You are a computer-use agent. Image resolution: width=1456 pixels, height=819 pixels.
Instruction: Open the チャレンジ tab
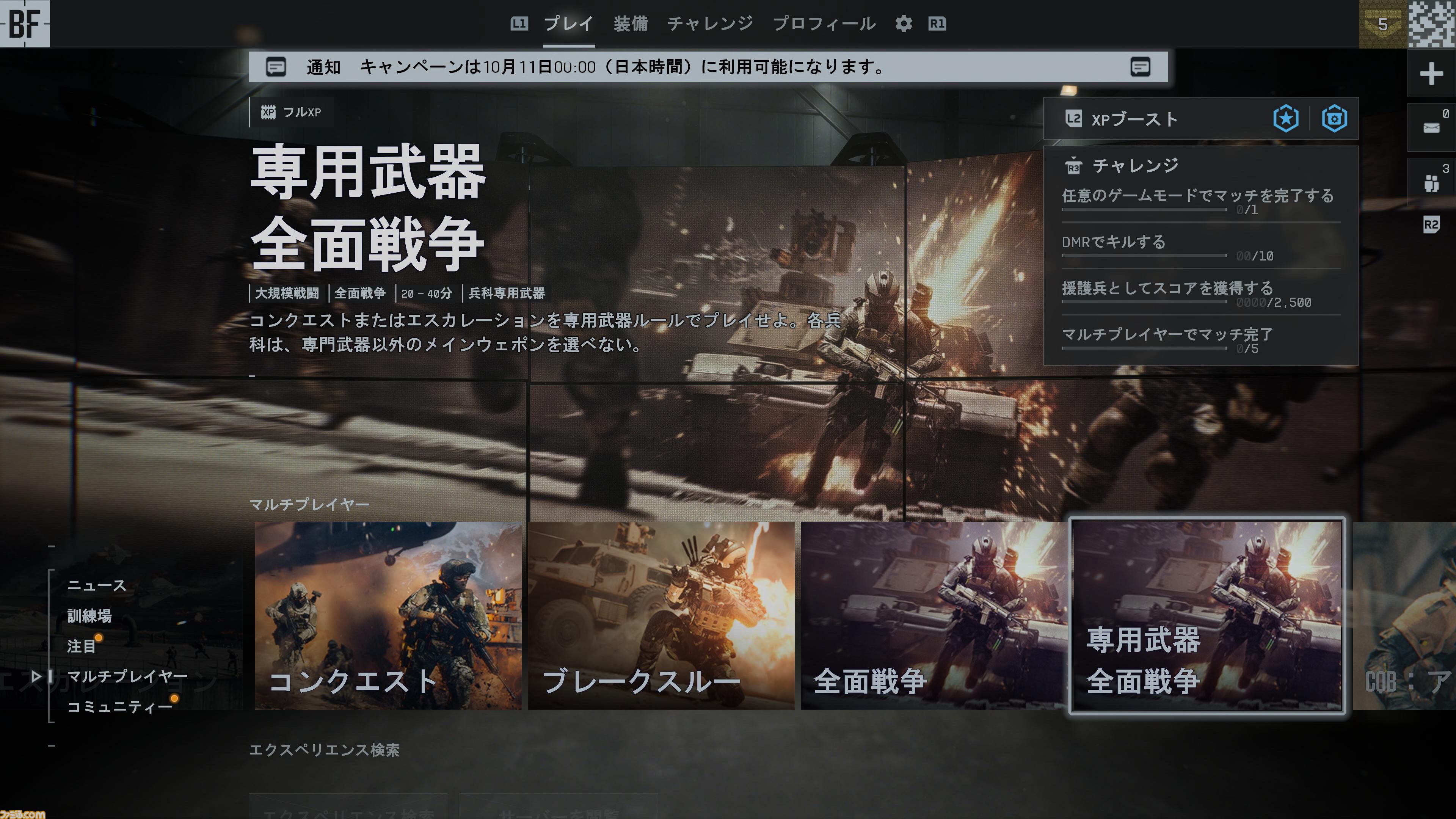(710, 24)
